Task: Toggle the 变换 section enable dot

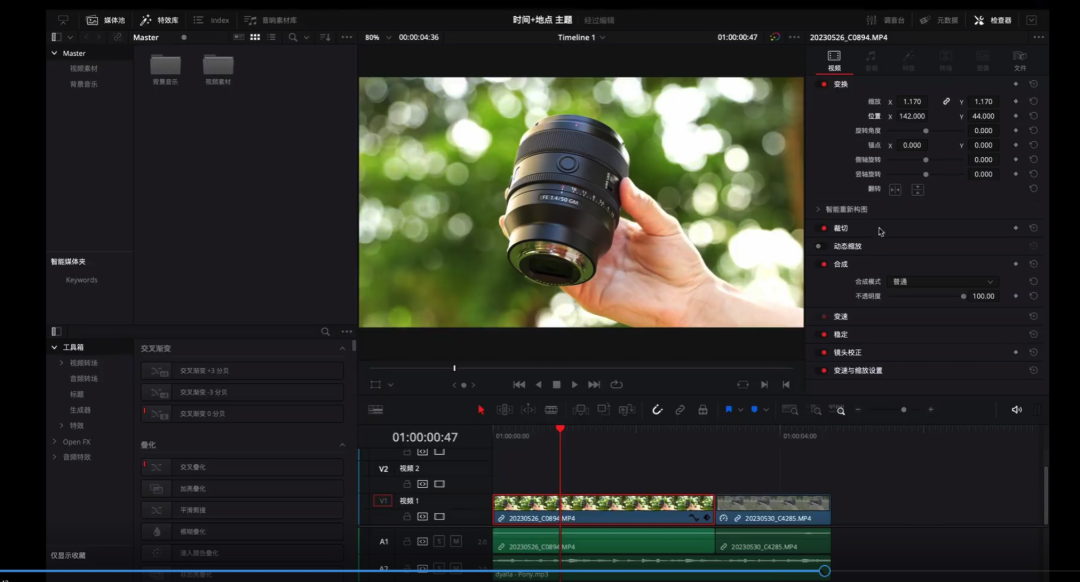Action: click(824, 84)
